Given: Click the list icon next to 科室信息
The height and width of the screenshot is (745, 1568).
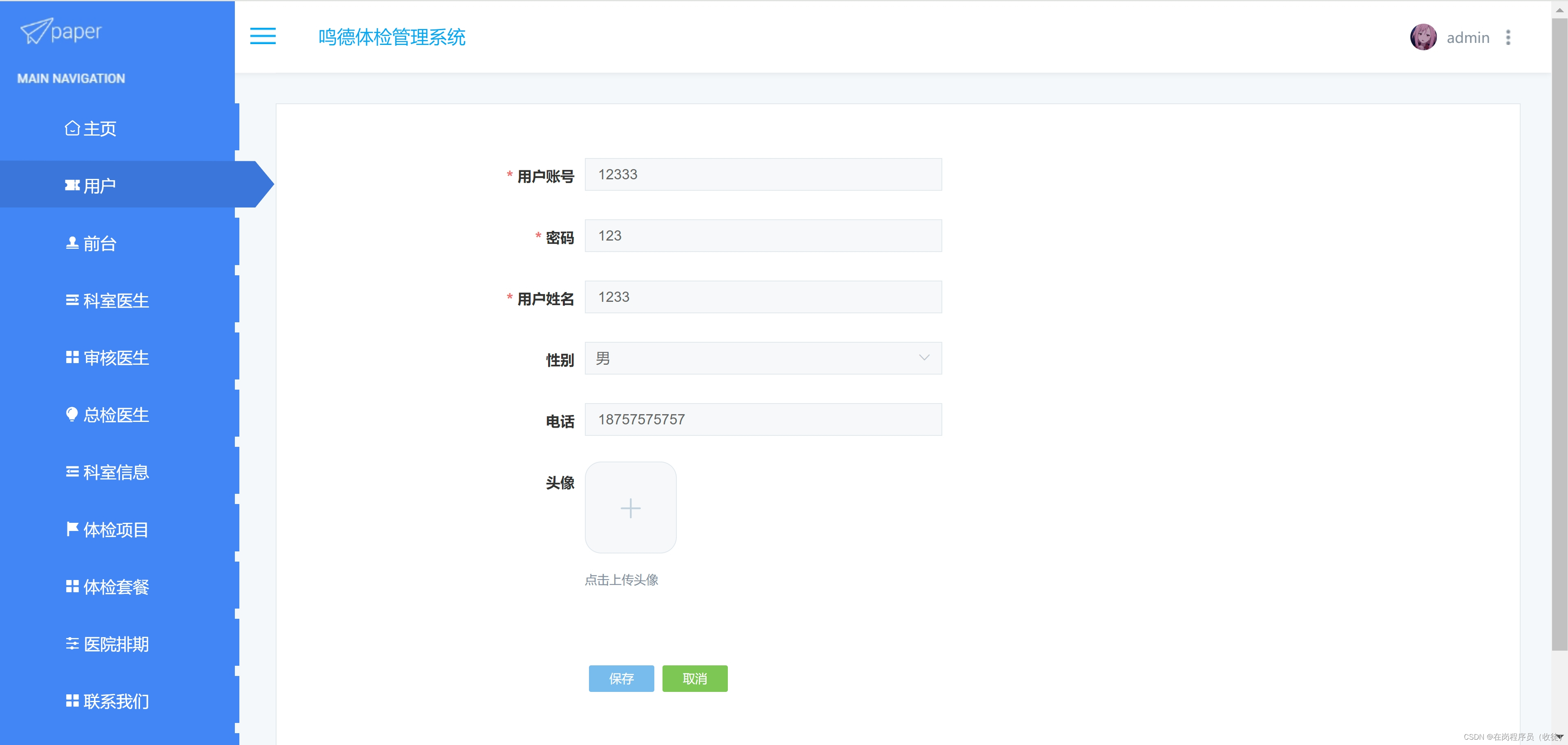Looking at the screenshot, I should (72, 472).
